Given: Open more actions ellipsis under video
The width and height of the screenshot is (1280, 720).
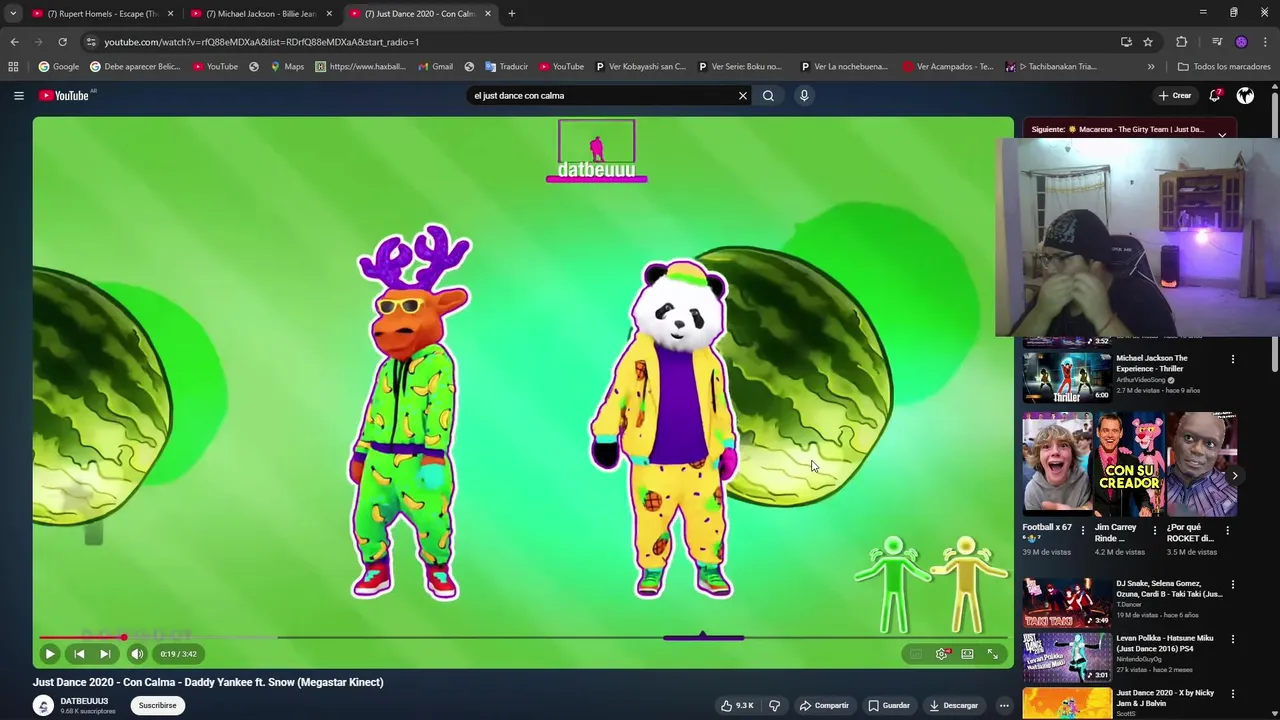Looking at the screenshot, I should coord(1004,705).
